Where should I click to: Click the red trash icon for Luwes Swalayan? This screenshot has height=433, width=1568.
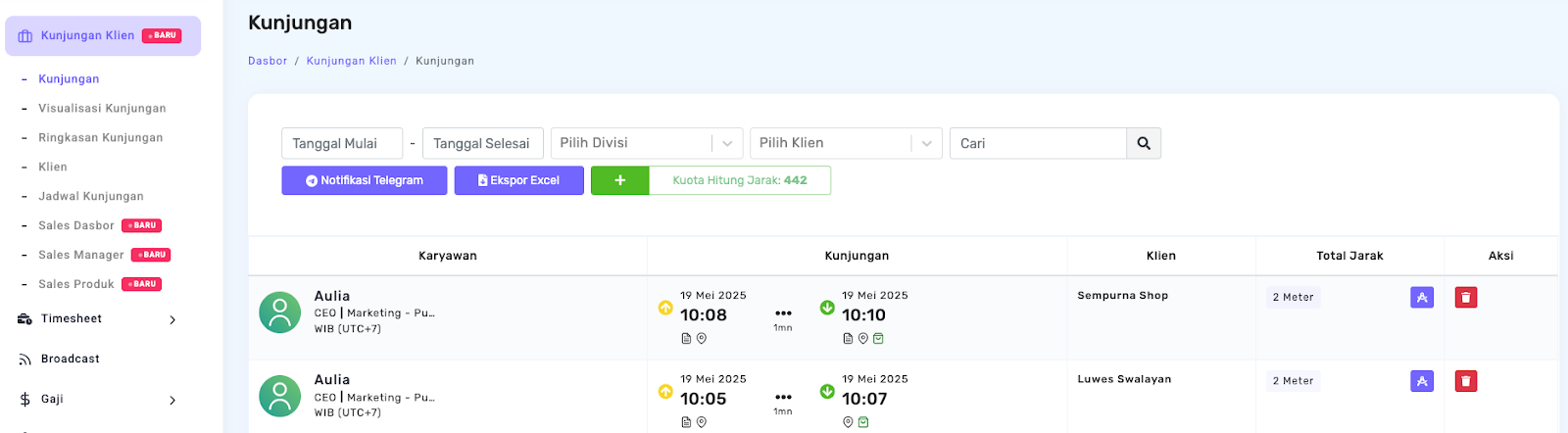(1465, 381)
